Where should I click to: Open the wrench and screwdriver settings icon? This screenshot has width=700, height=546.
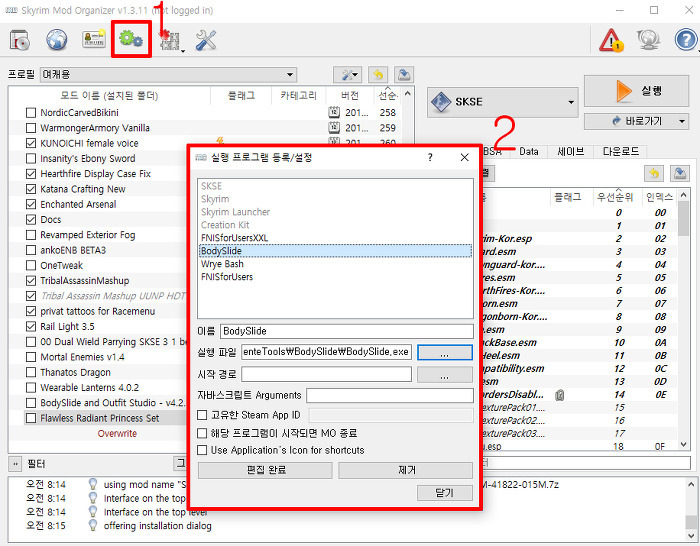click(205, 40)
